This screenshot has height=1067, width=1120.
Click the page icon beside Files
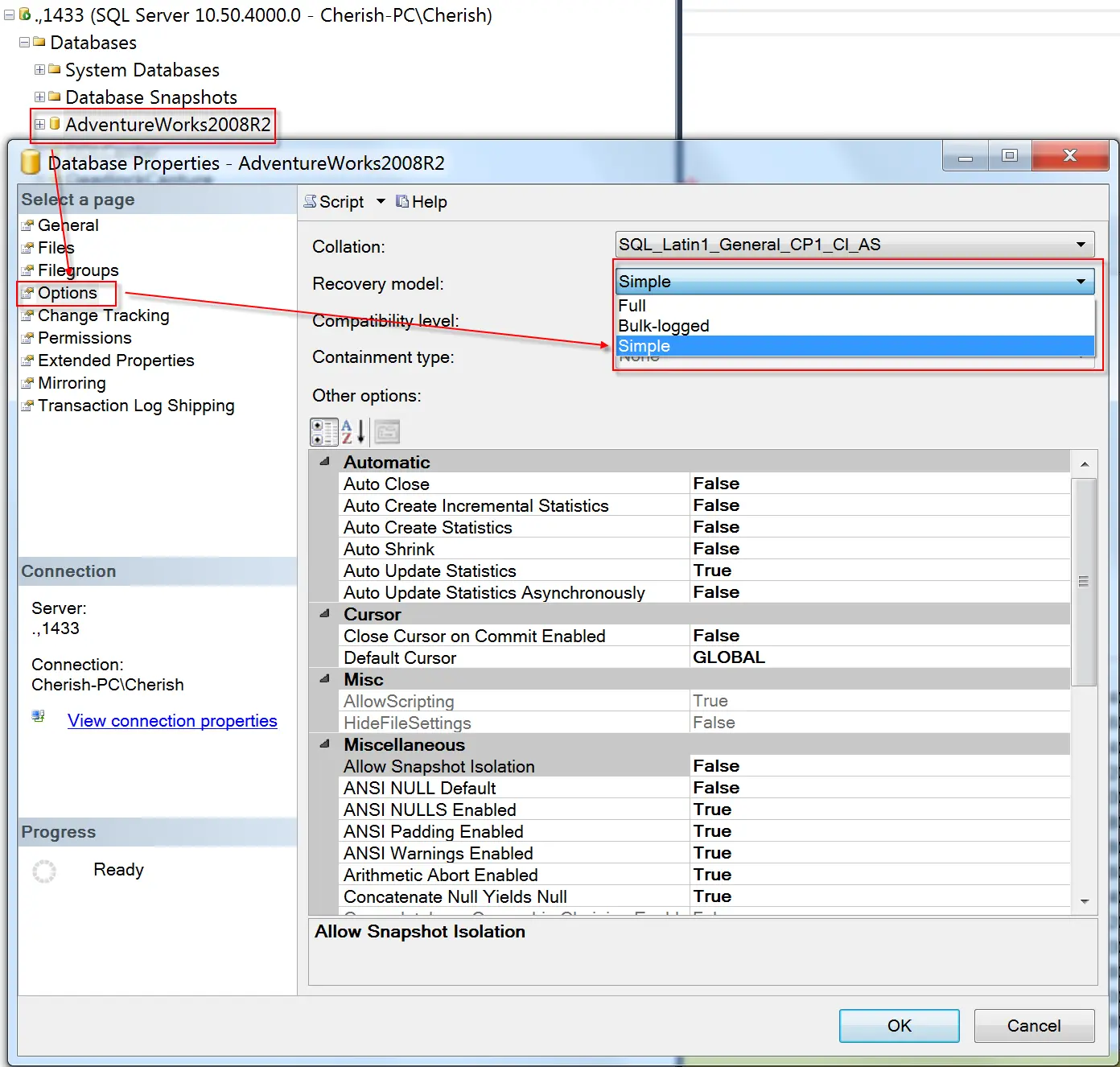[27, 248]
